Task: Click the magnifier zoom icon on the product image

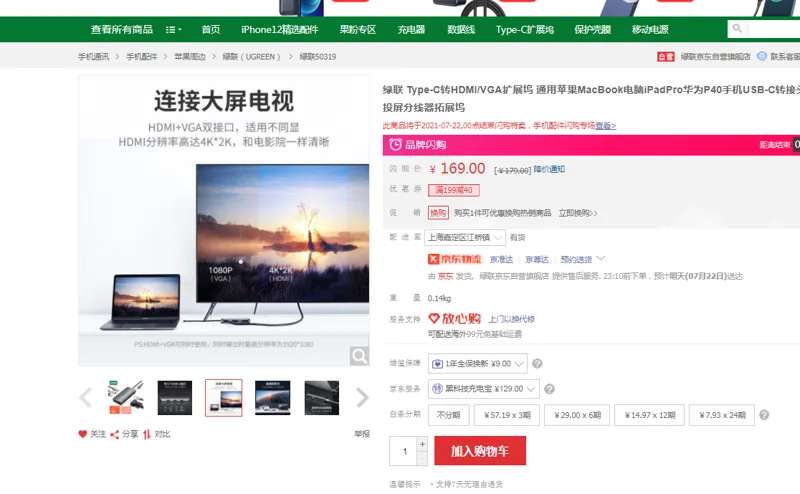Action: point(359,356)
